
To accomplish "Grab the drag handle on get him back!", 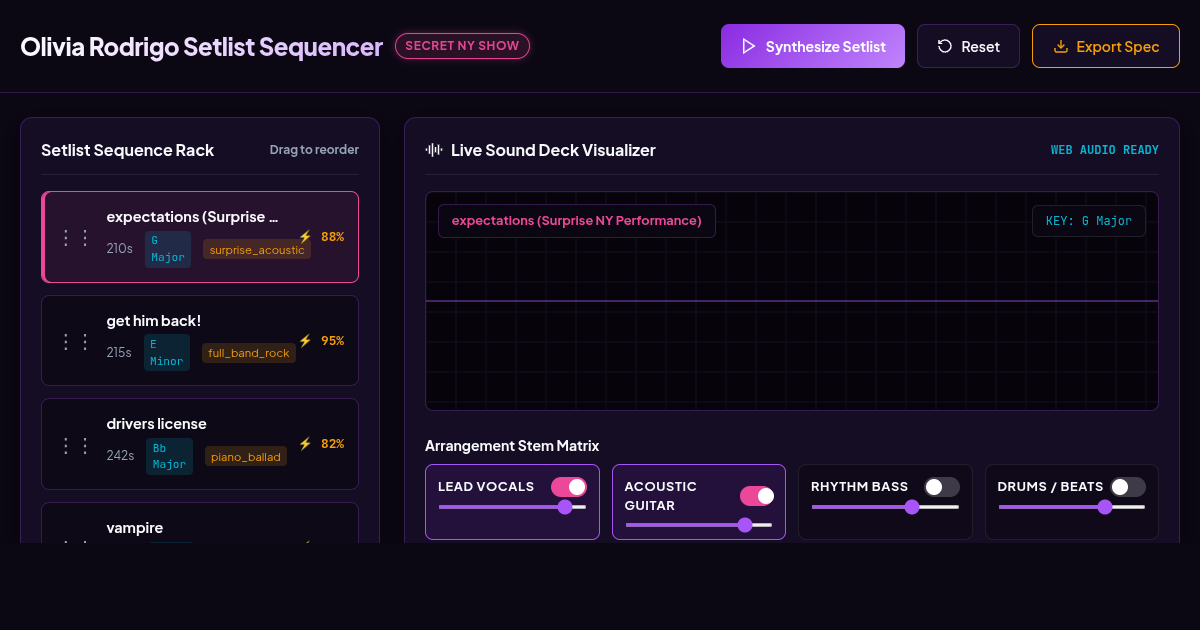I will tap(76, 342).
